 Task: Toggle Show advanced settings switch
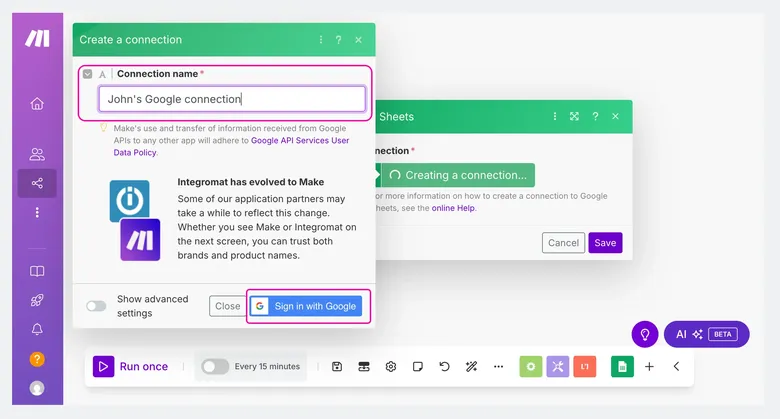(x=96, y=306)
